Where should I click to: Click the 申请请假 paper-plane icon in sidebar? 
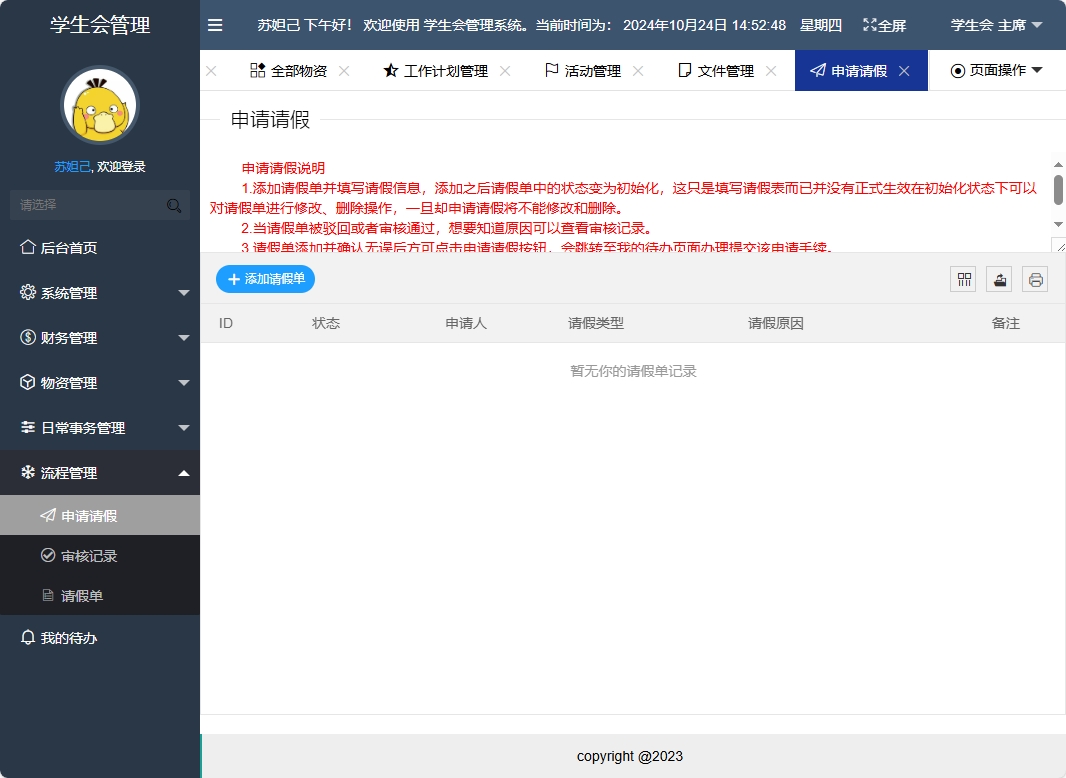tap(45, 513)
